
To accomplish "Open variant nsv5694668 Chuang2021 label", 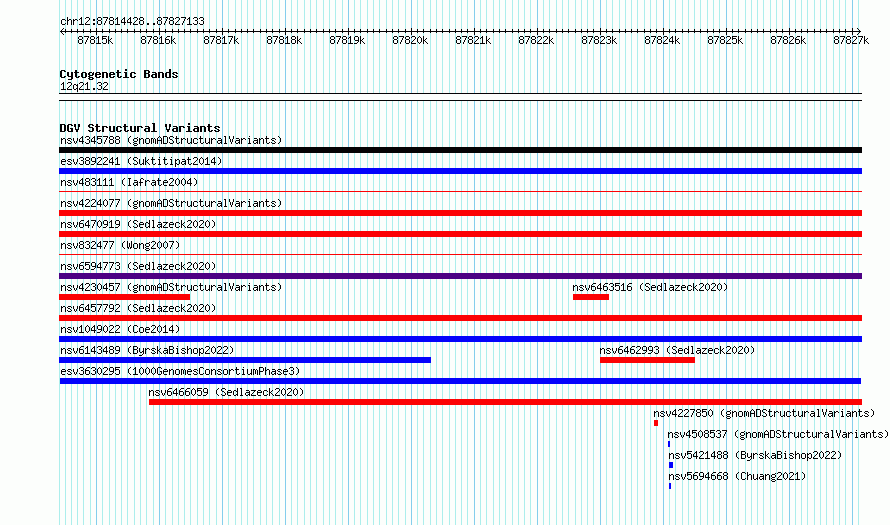I will (737, 476).
